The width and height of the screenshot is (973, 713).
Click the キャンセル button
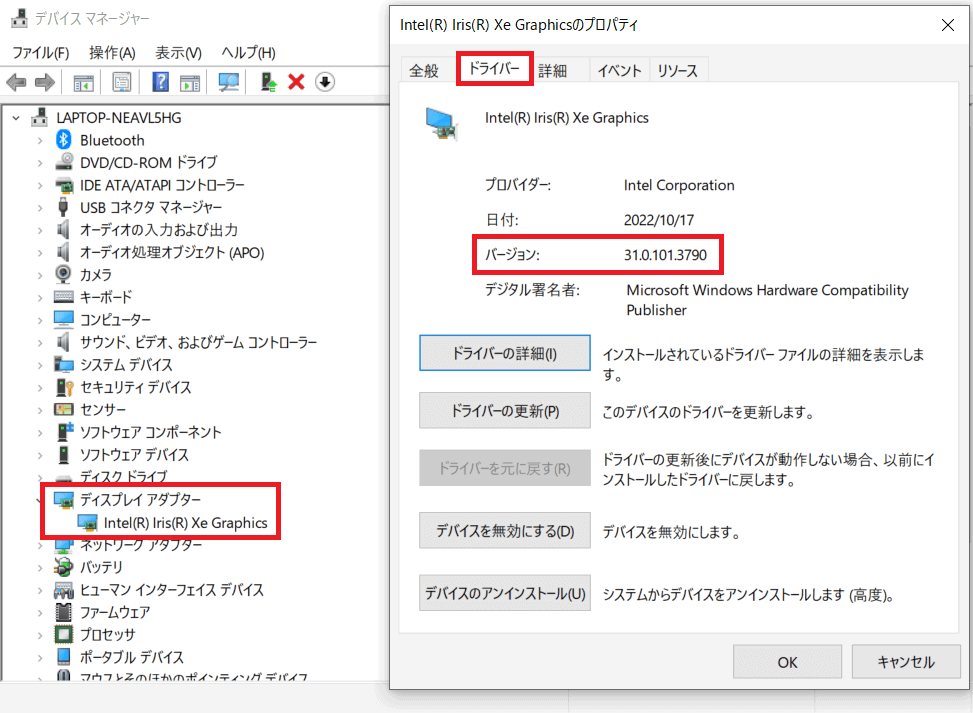pyautogui.click(x=906, y=662)
